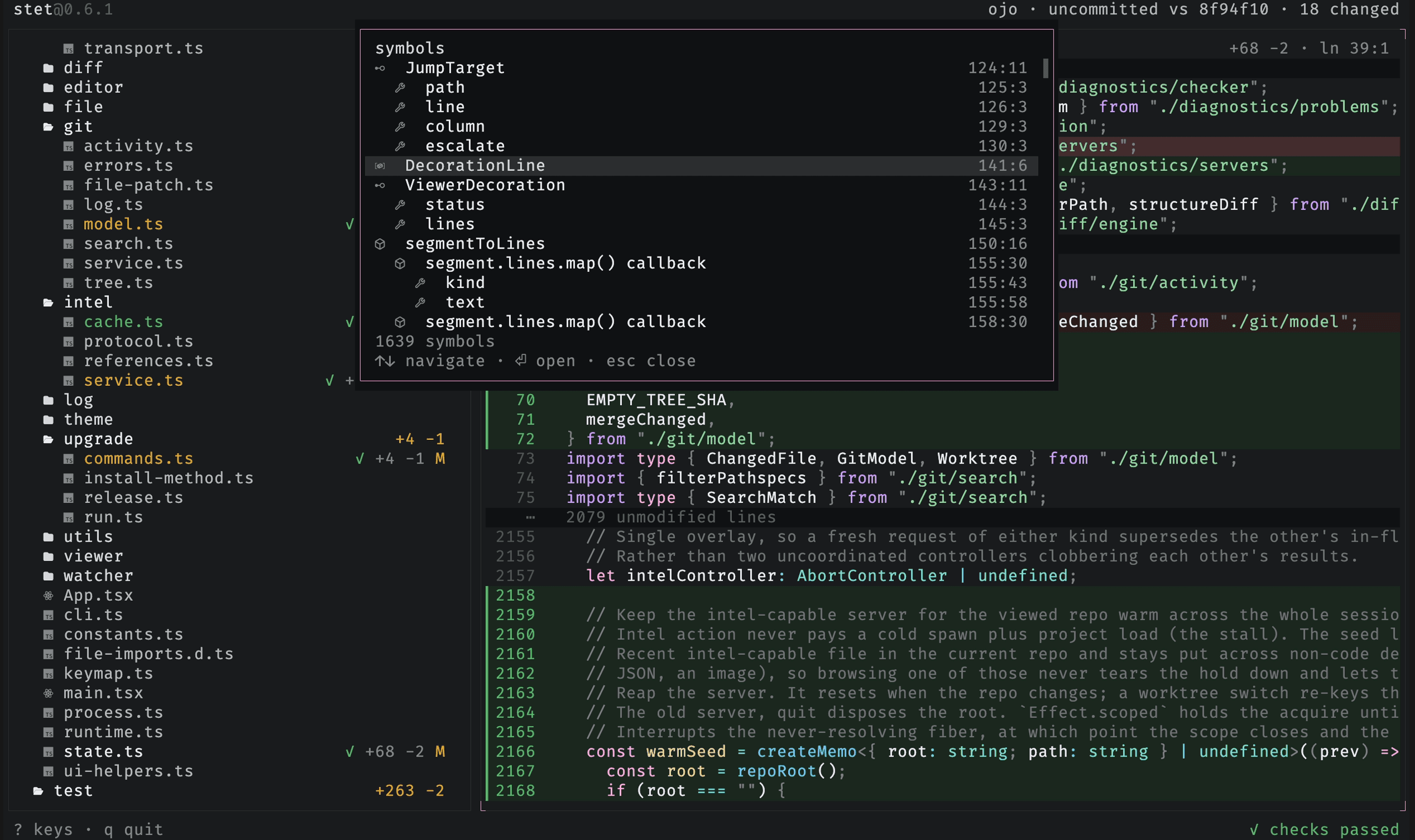The width and height of the screenshot is (1415, 840).
Task: Click the interface icon next to JumpTarget
Action: (x=380, y=69)
